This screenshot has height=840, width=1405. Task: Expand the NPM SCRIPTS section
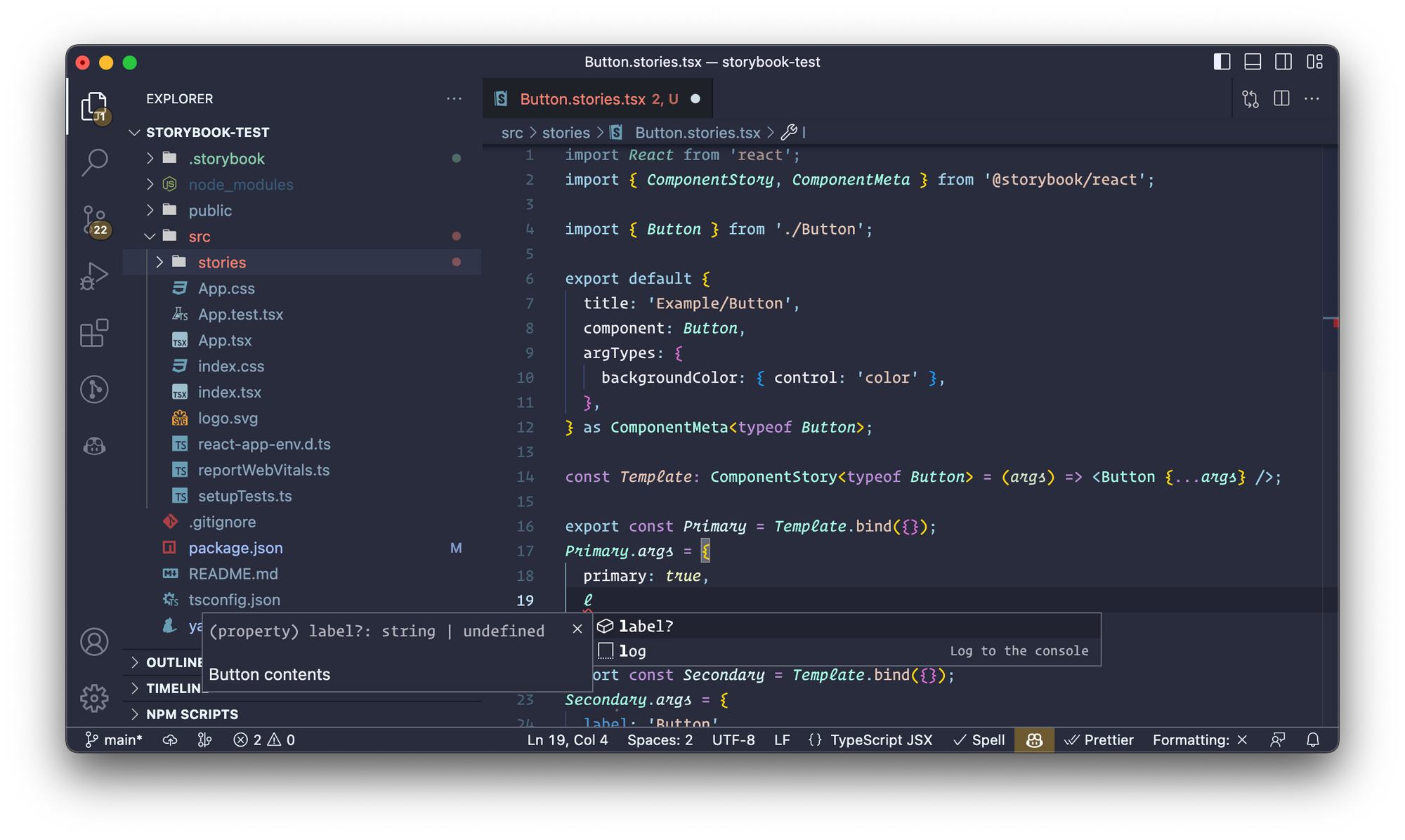192,714
